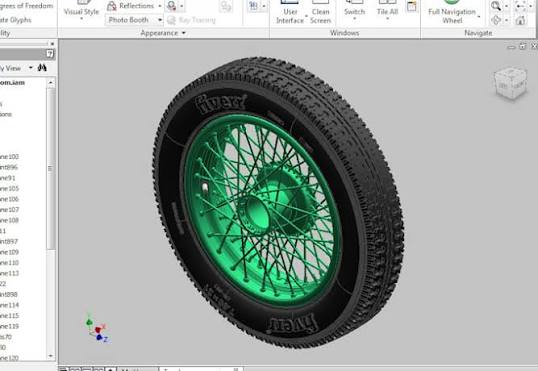The height and width of the screenshot is (371, 538).
Task: Select the tree item ending in 'ne120'
Action: pos(9,358)
